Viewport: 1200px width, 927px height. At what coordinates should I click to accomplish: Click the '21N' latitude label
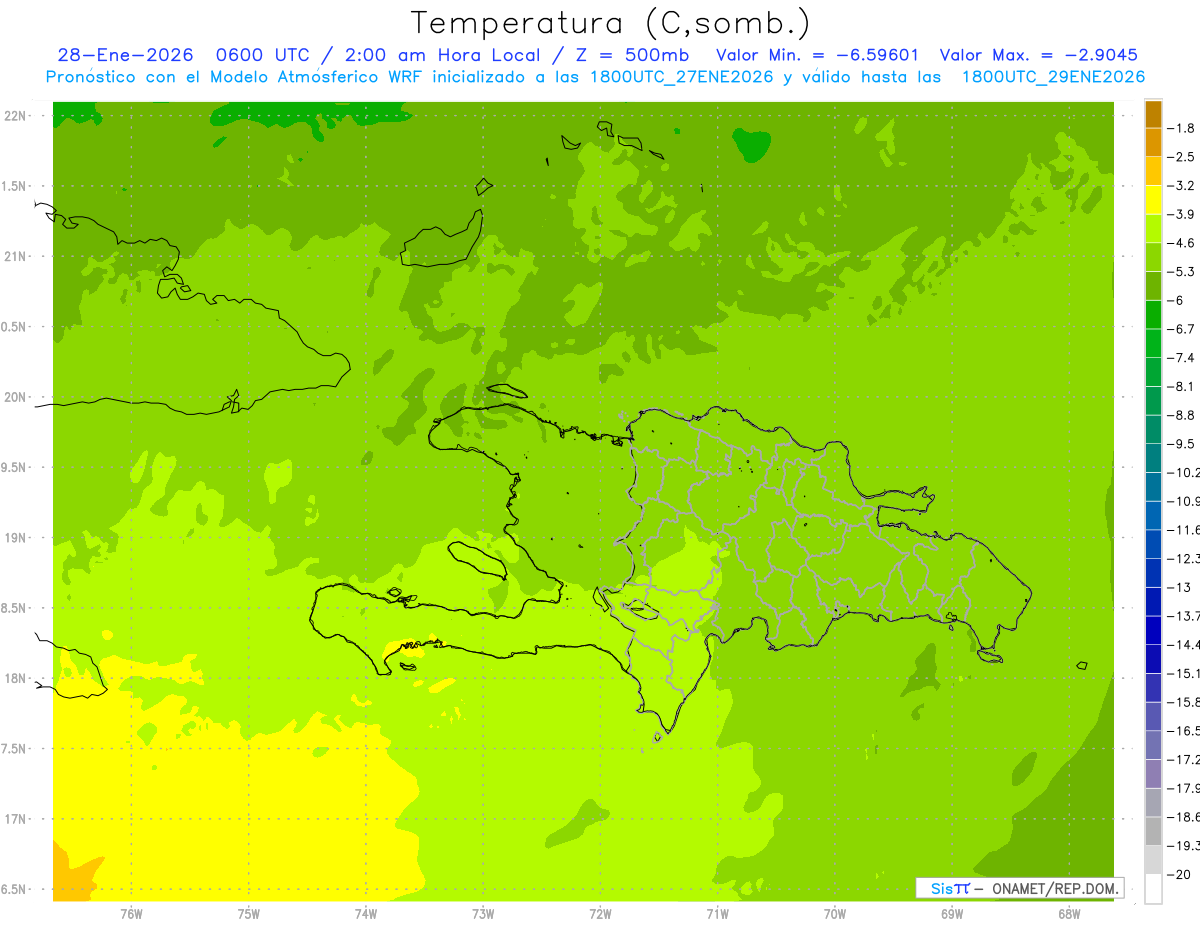(17, 257)
